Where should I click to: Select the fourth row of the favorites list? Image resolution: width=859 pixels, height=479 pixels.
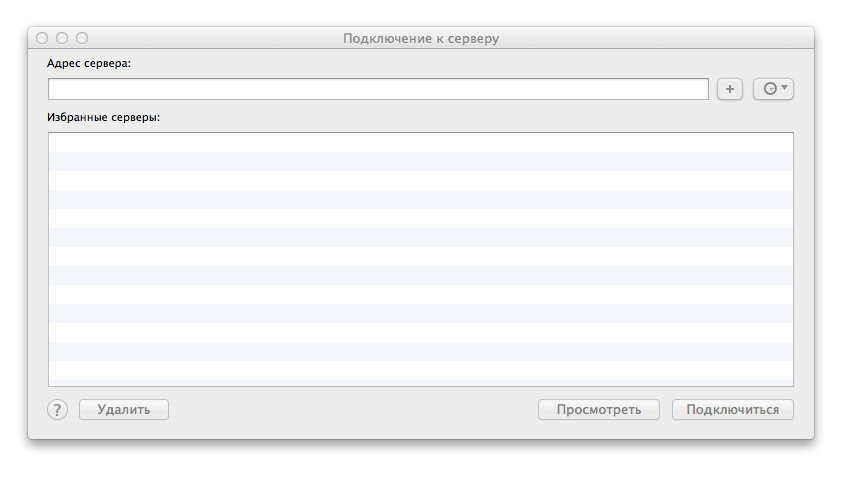click(x=421, y=199)
